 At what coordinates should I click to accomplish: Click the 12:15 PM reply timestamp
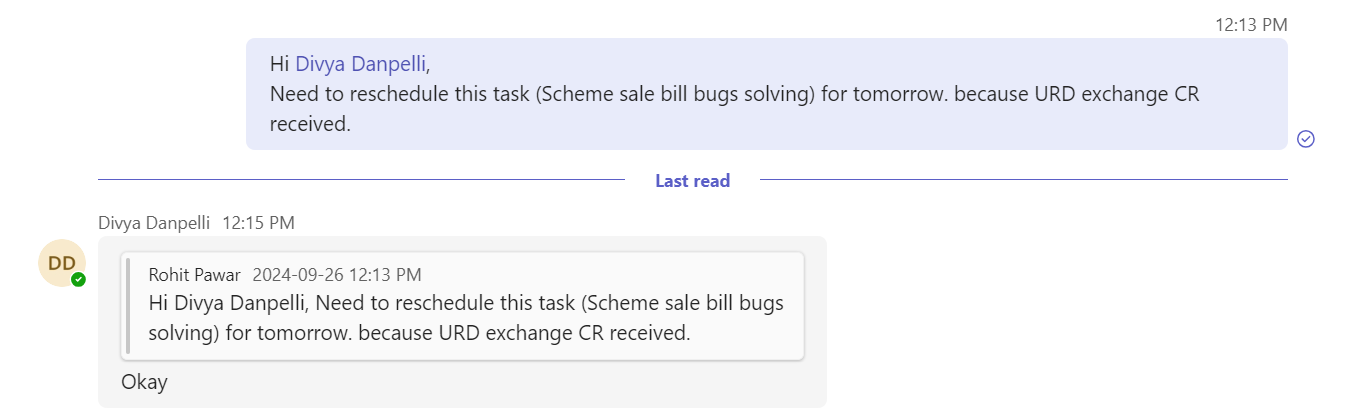coord(258,223)
